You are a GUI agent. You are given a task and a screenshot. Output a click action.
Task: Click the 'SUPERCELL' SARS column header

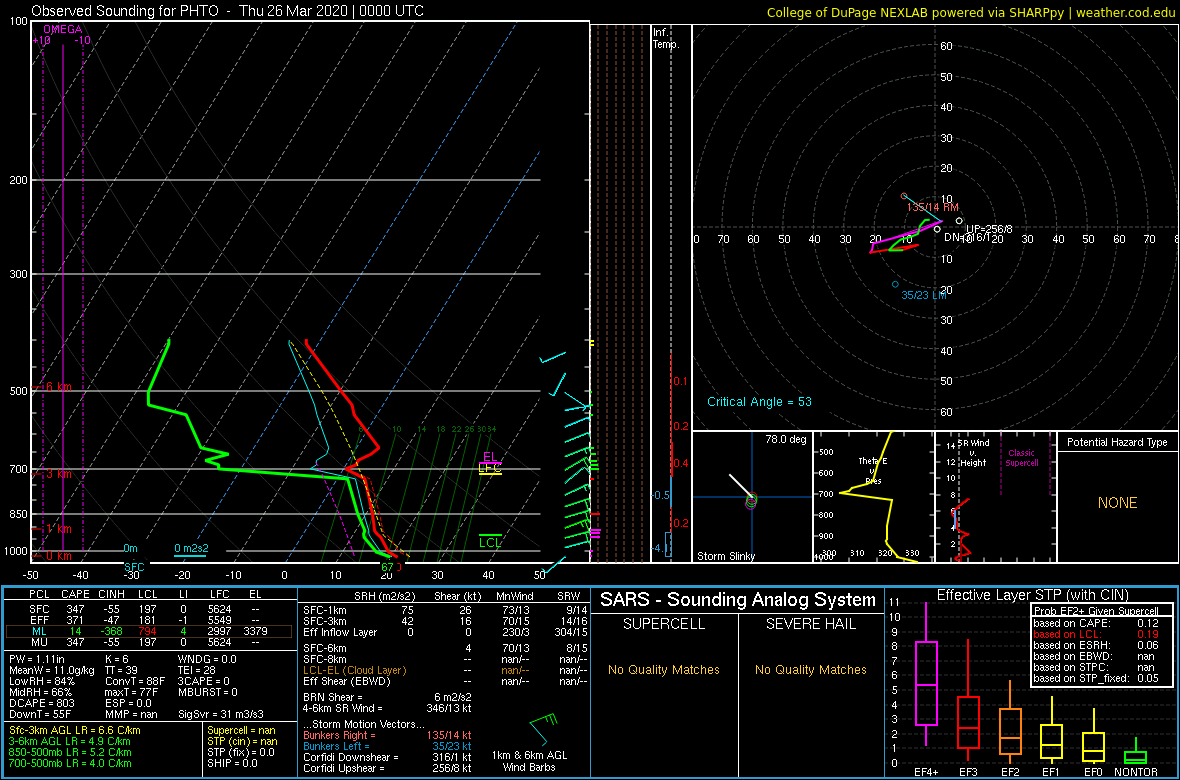[x=664, y=625]
